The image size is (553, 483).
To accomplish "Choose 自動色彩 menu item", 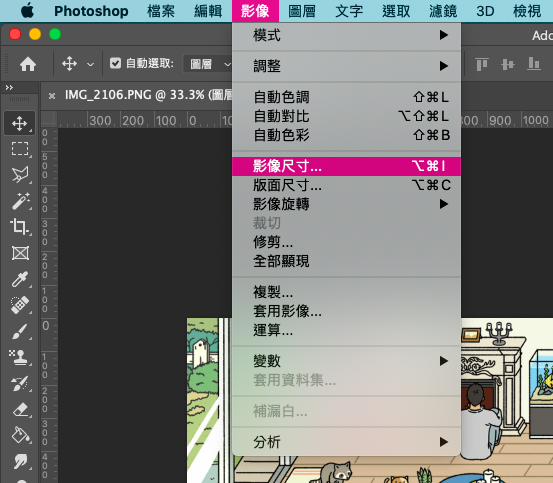I will point(346,135).
